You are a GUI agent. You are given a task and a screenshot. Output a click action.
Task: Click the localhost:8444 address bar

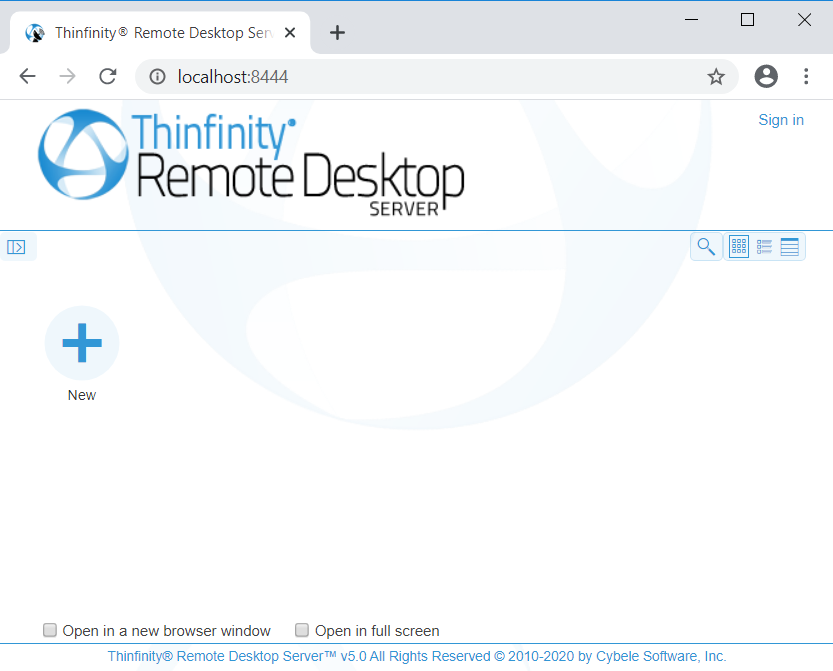tap(437, 77)
